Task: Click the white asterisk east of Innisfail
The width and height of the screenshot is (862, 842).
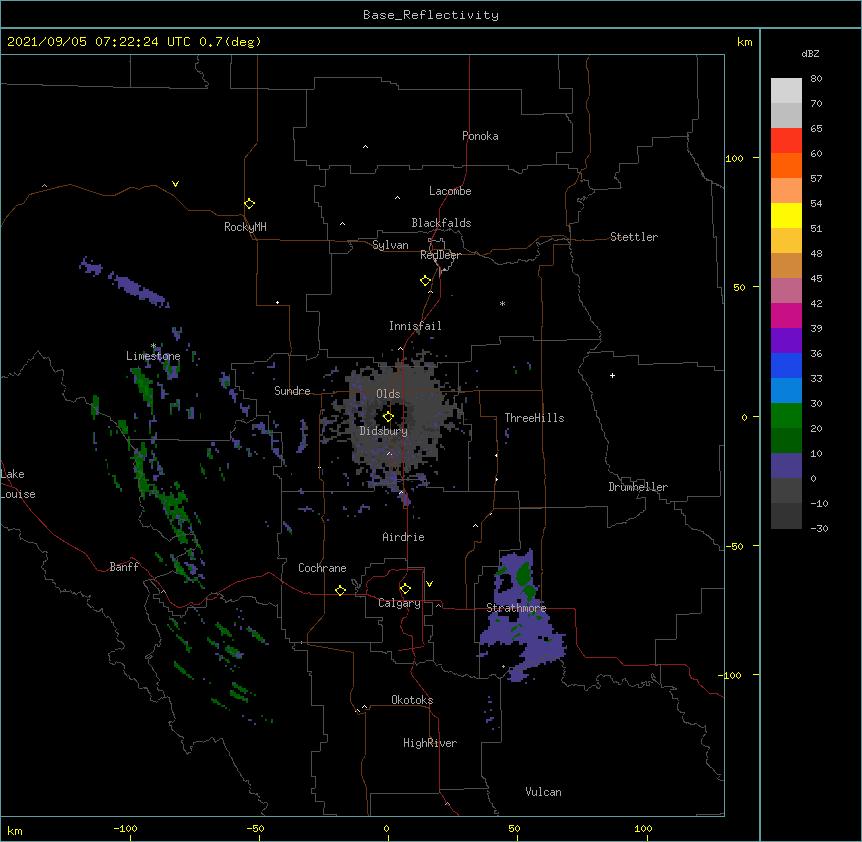Action: pyautogui.click(x=502, y=304)
